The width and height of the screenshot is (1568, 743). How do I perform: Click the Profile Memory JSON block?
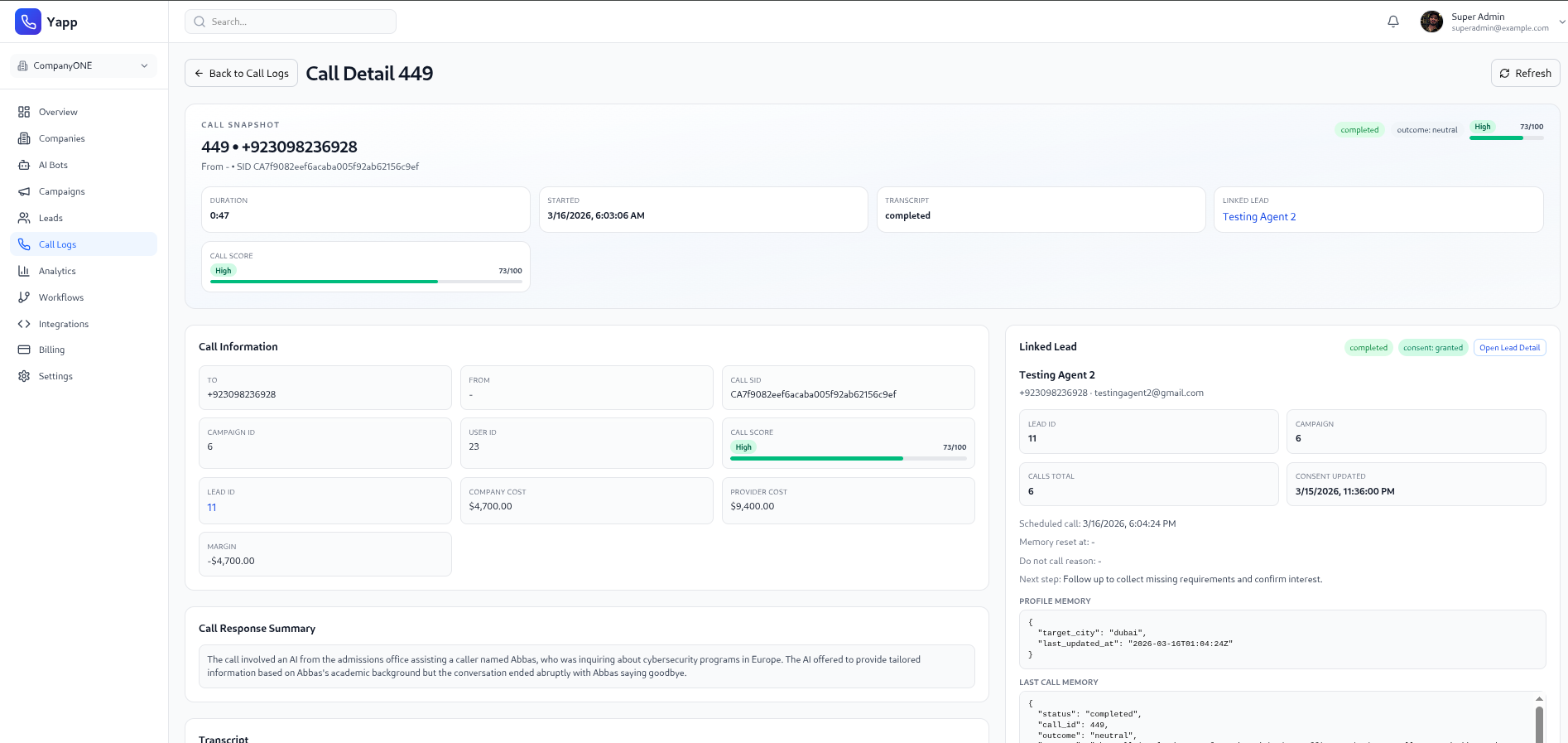pyautogui.click(x=1282, y=639)
